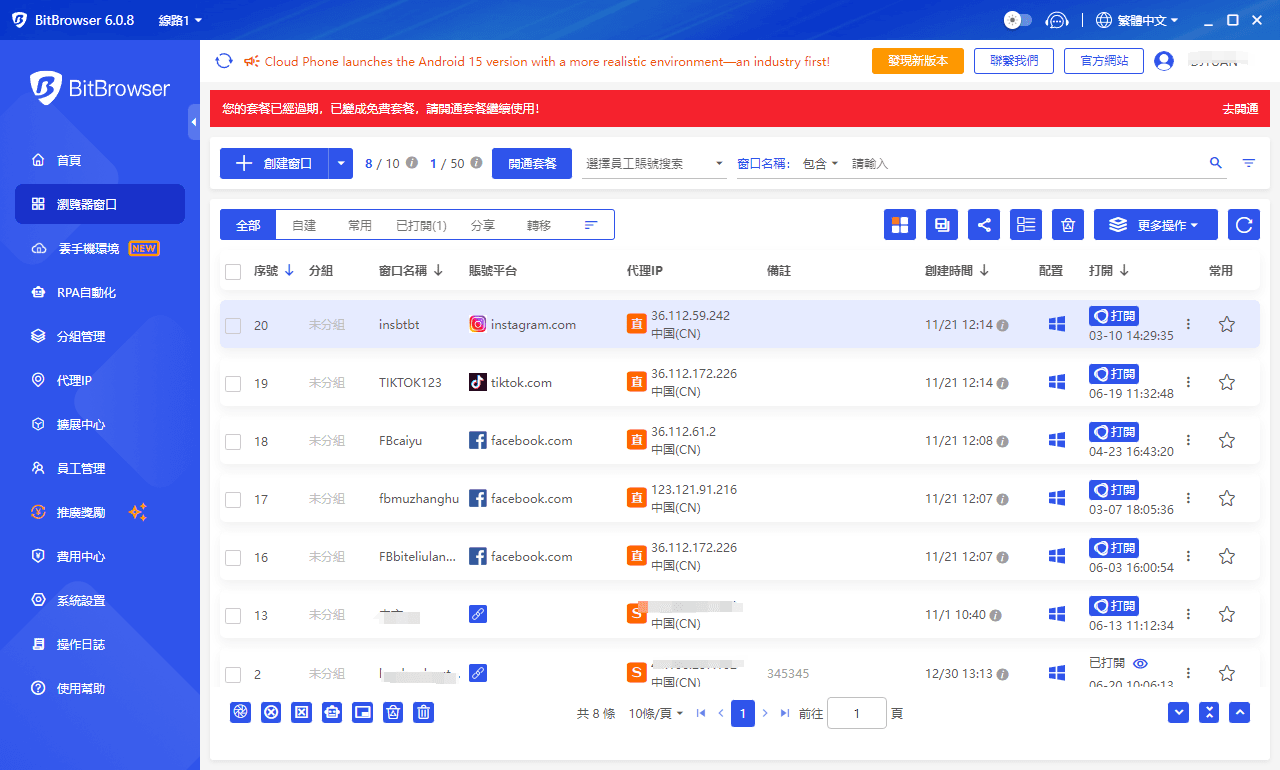Expand the 更多操作 dropdown
This screenshot has height=770, width=1280.
(x=1155, y=225)
